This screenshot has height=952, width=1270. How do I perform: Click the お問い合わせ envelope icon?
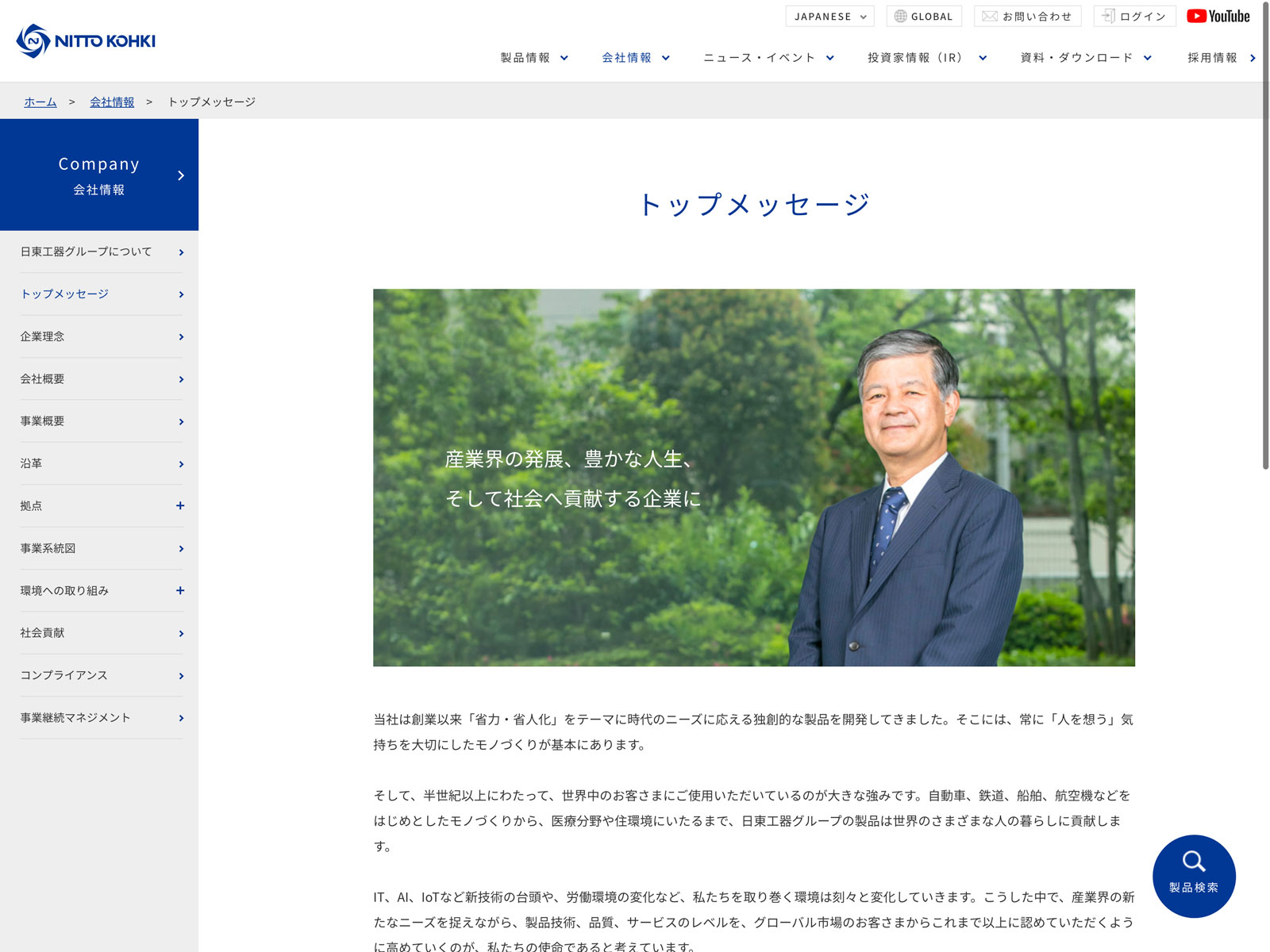(989, 16)
